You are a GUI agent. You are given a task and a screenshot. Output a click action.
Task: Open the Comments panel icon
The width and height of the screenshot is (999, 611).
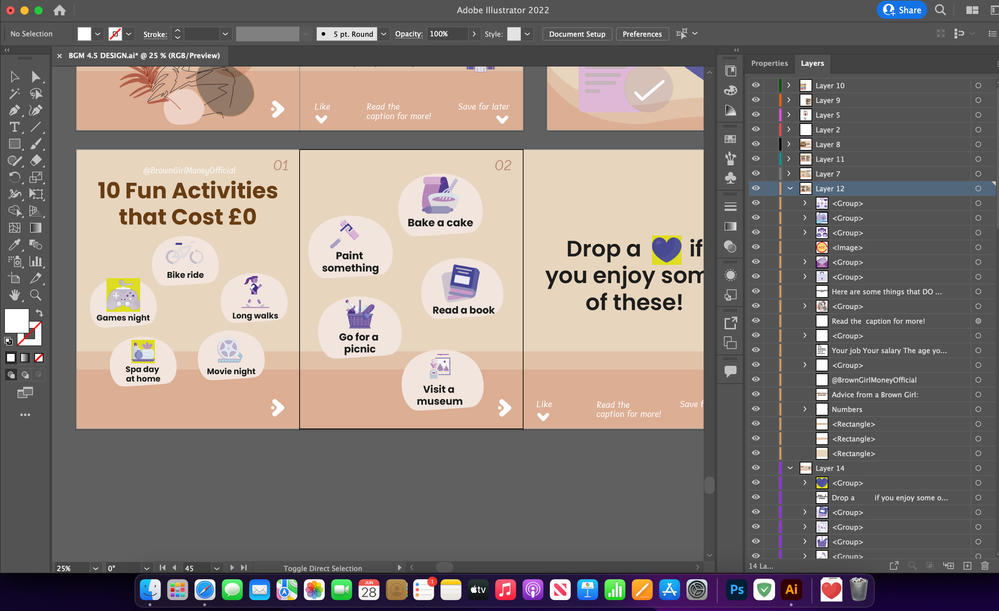[731, 371]
